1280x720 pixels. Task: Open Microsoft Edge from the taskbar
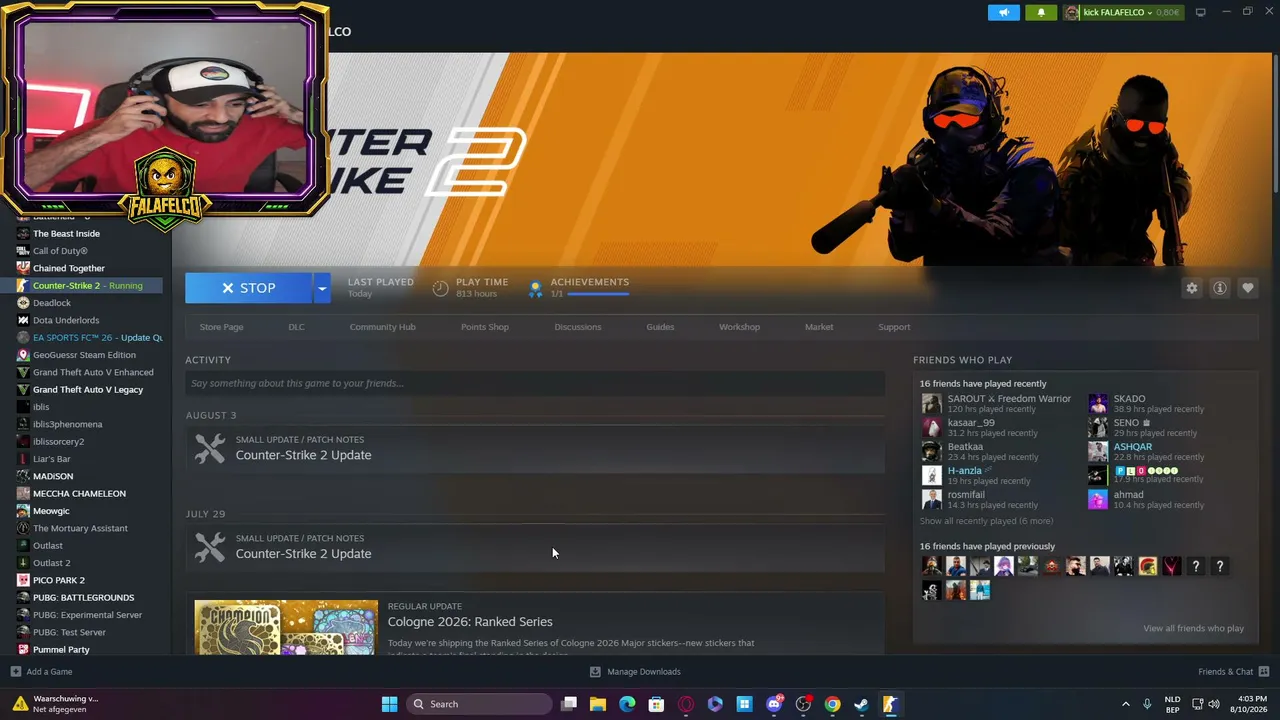click(627, 704)
